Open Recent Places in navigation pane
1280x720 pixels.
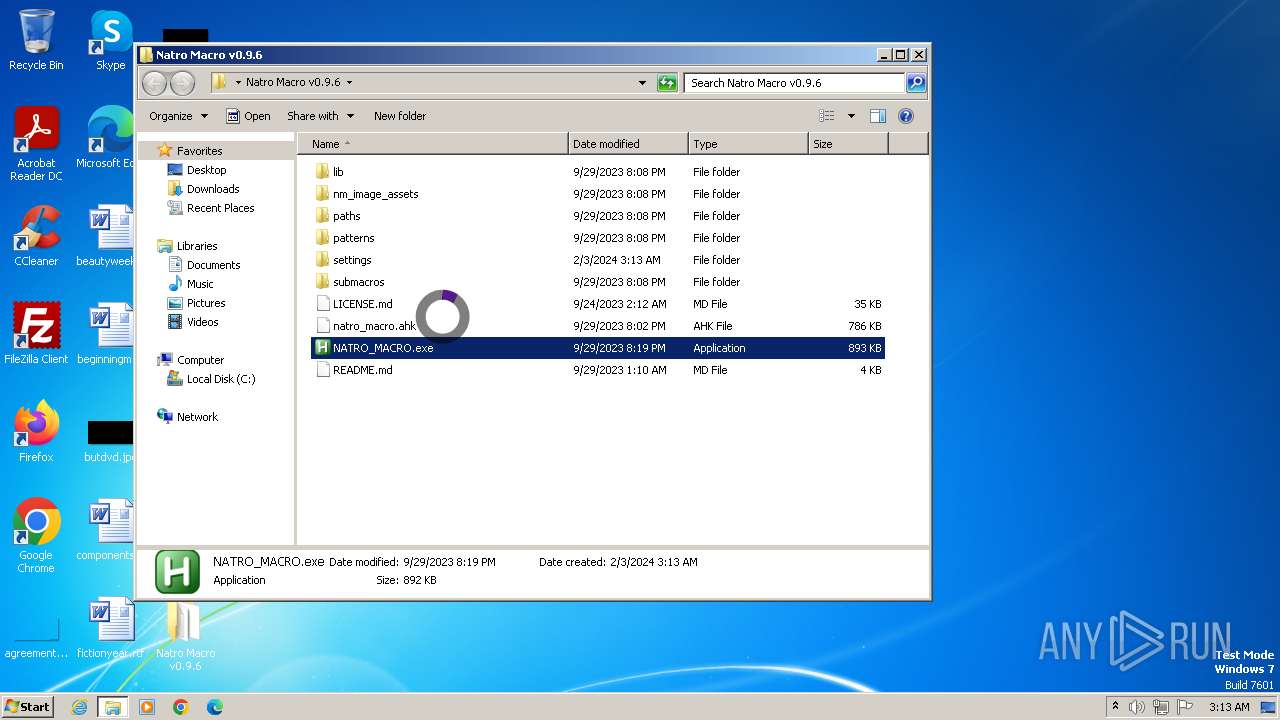coord(220,208)
